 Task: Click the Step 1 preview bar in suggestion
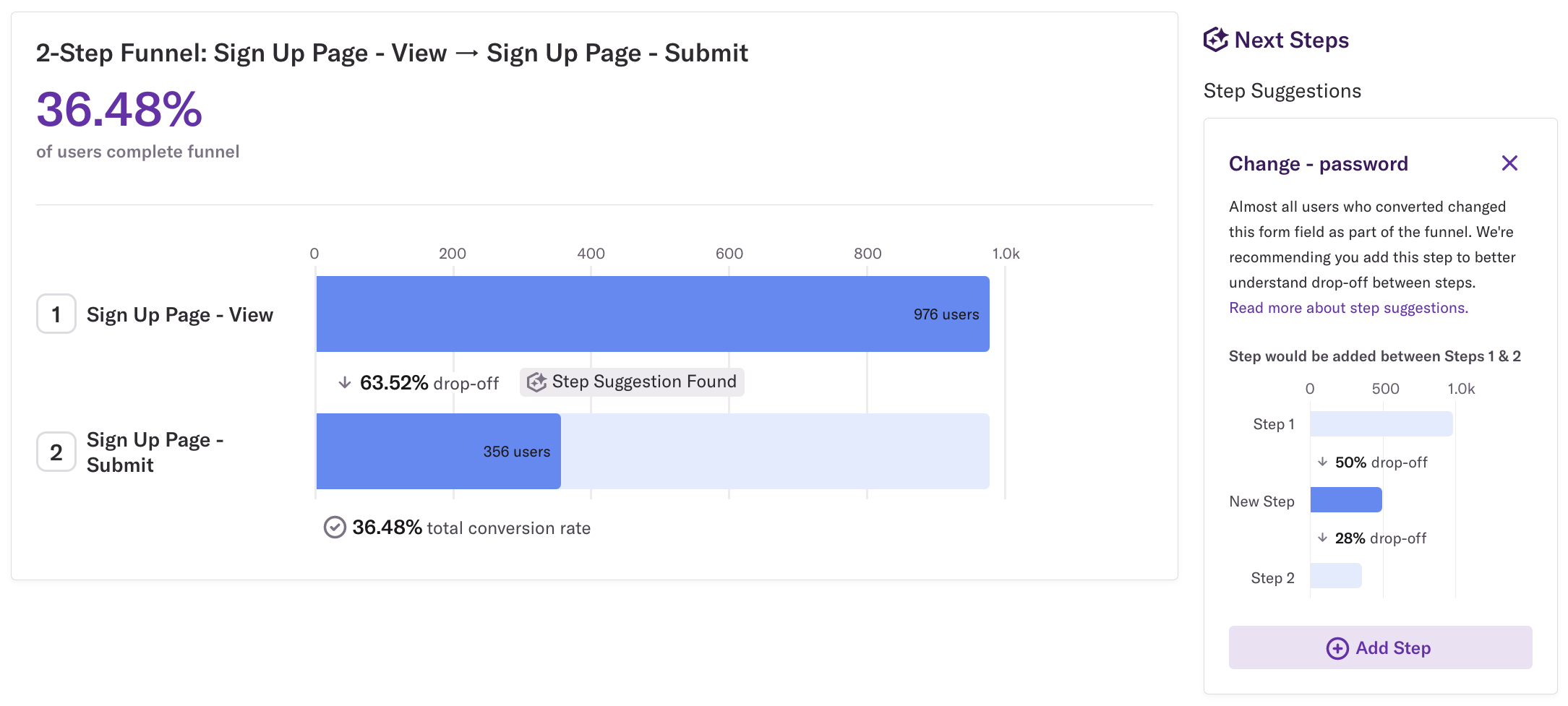pos(1381,424)
